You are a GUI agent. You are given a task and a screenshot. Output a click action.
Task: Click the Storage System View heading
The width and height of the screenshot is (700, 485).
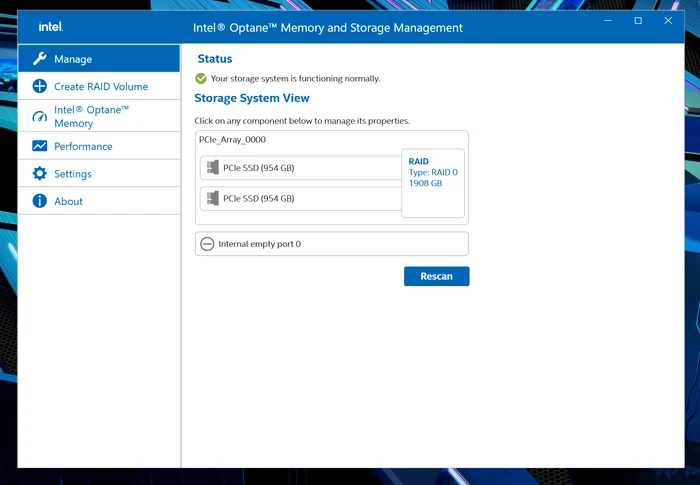252,98
